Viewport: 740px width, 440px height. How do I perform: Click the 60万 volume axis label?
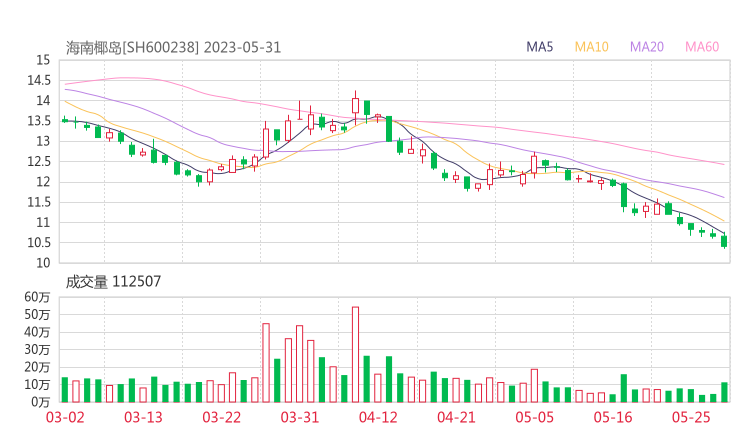coord(37,297)
